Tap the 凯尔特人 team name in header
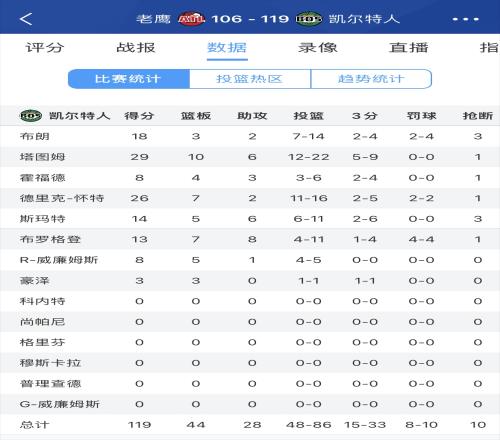 [364, 19]
